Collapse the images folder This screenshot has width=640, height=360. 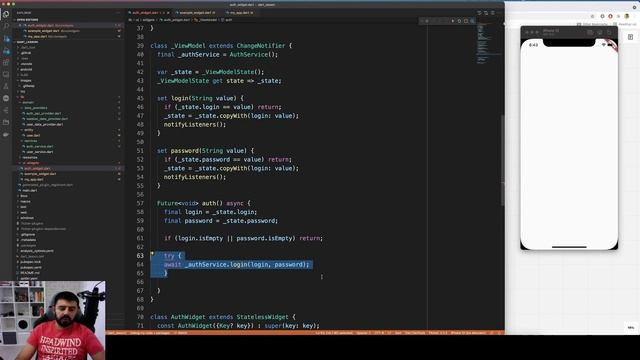pos(26,80)
